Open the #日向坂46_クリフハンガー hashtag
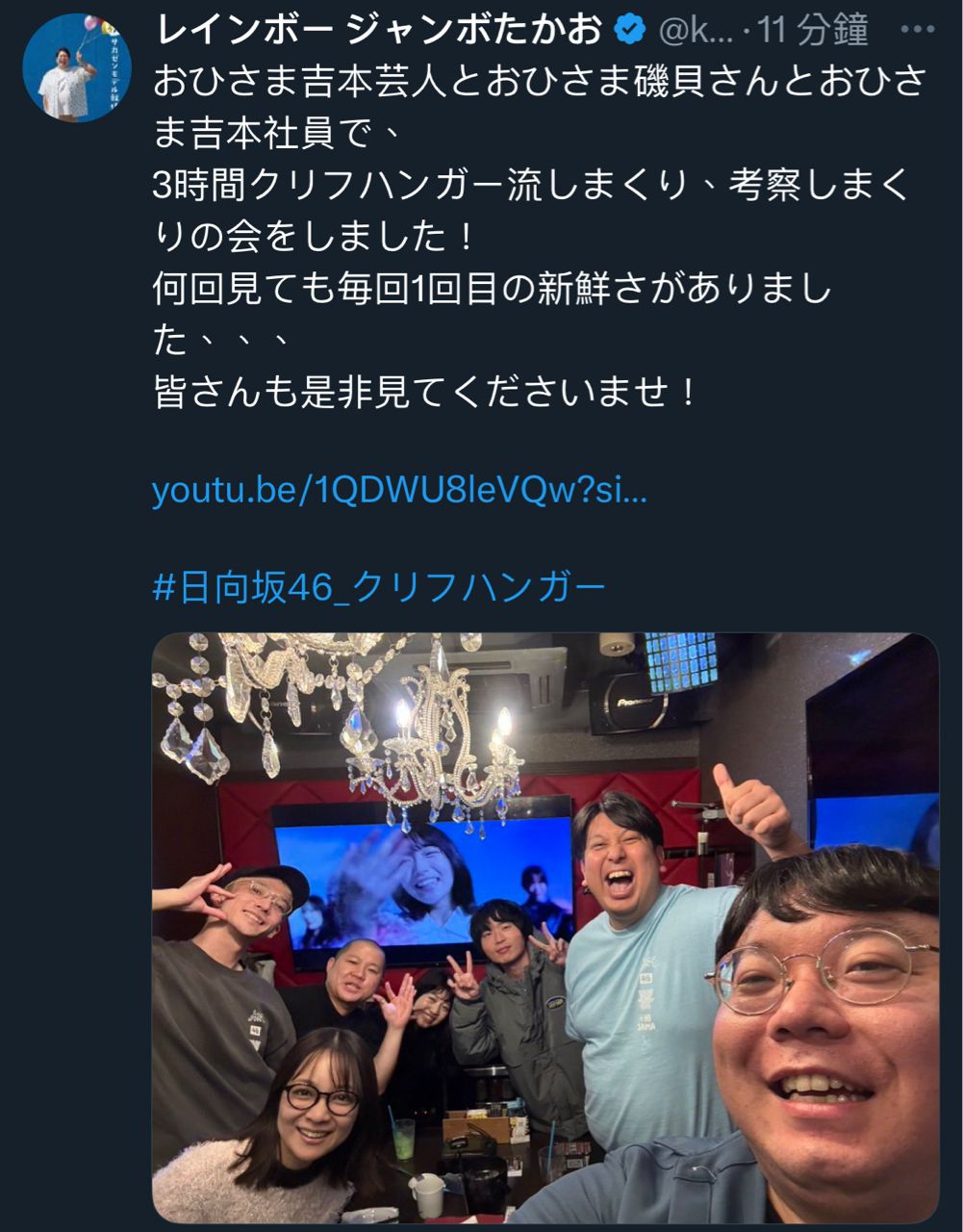The image size is (963, 1232). 380,587
